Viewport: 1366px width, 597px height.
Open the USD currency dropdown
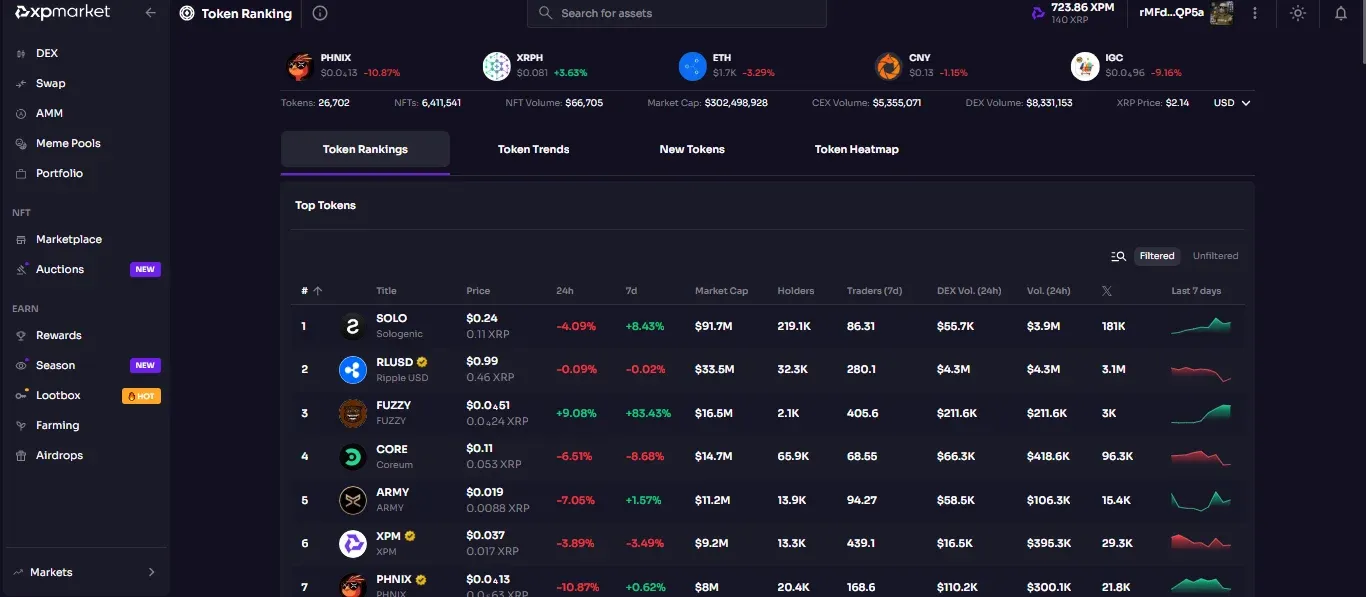[x=1232, y=103]
